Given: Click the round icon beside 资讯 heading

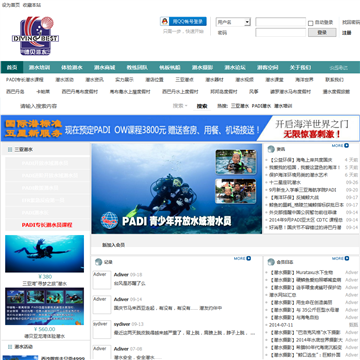Looking at the screenshot, I should [271, 149].
